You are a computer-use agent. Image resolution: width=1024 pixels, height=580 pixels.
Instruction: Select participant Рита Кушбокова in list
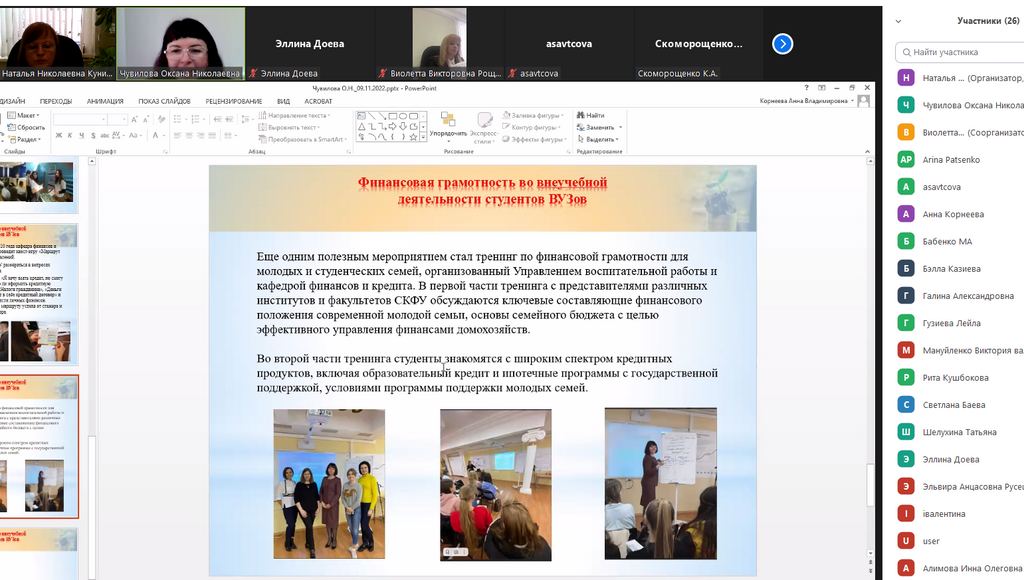point(959,378)
